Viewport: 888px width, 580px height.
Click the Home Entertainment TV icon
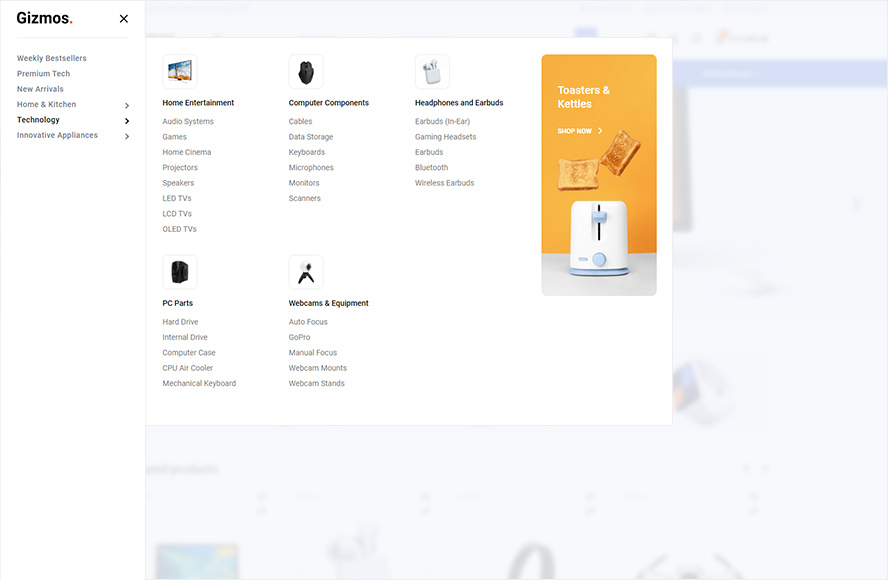tap(179, 72)
